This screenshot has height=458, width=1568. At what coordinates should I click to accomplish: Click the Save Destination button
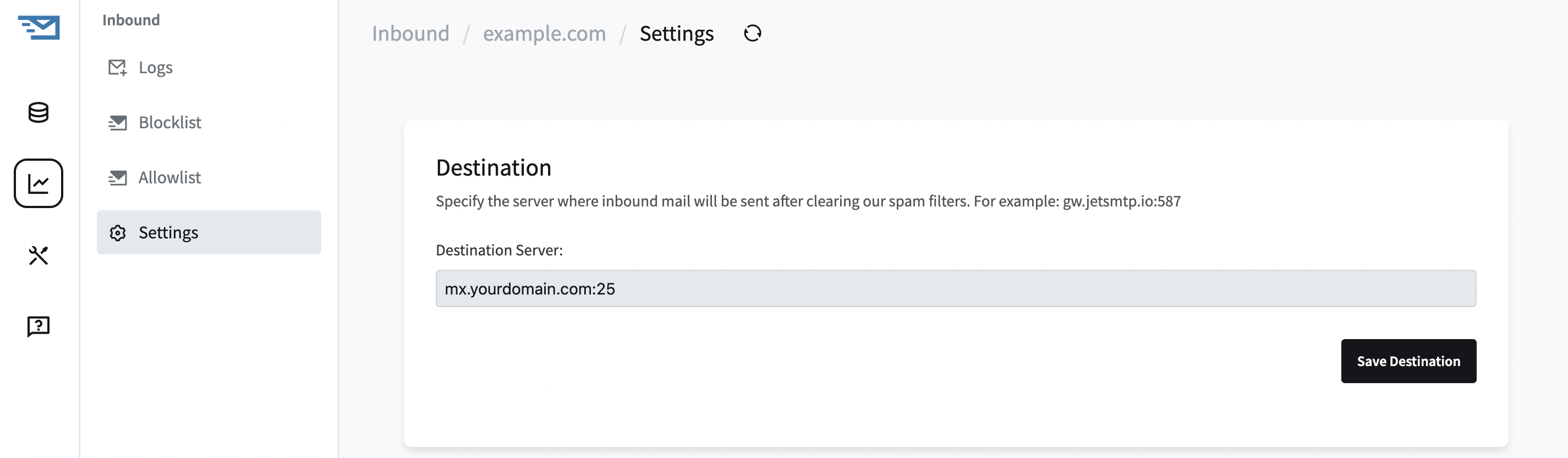1408,361
